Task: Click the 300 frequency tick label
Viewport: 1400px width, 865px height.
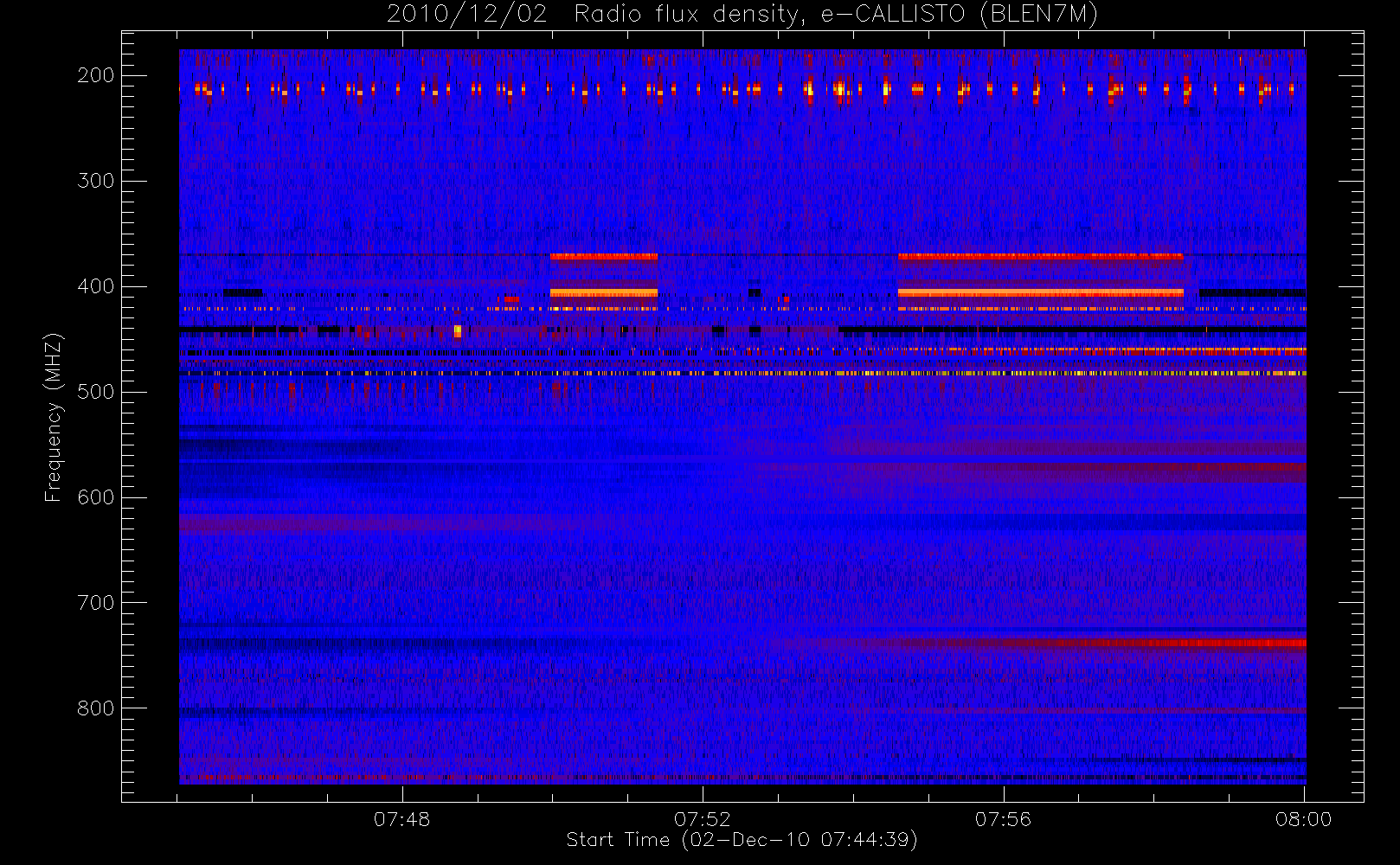Action: coord(95,181)
